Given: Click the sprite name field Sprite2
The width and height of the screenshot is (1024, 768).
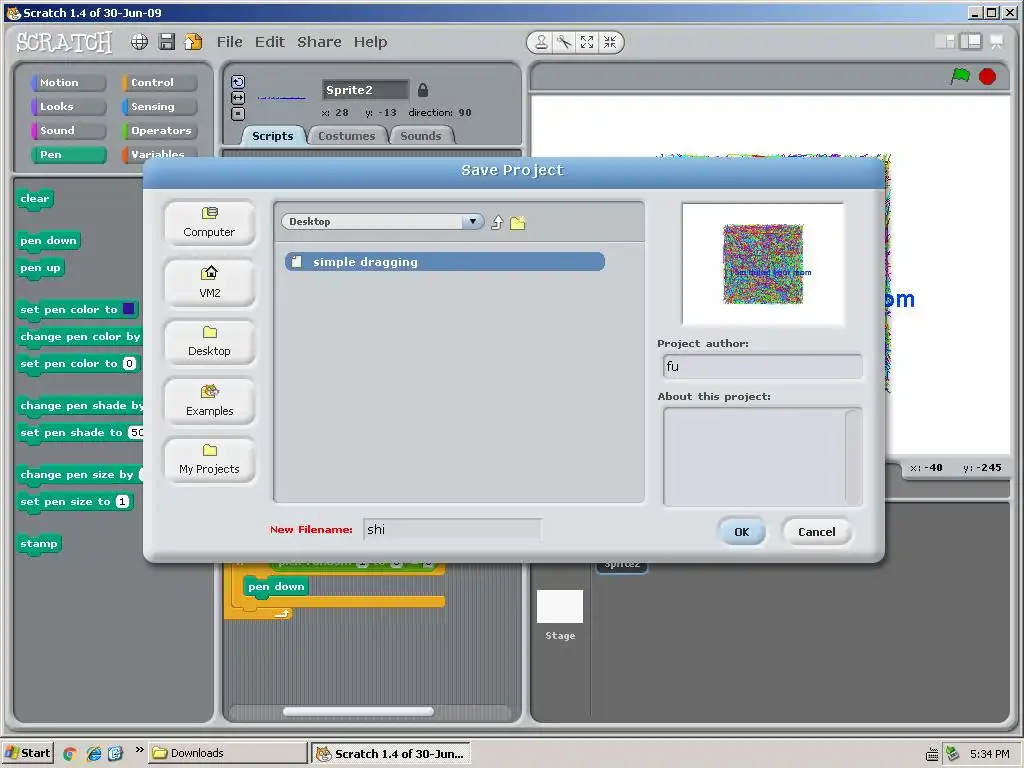Looking at the screenshot, I should (x=365, y=90).
